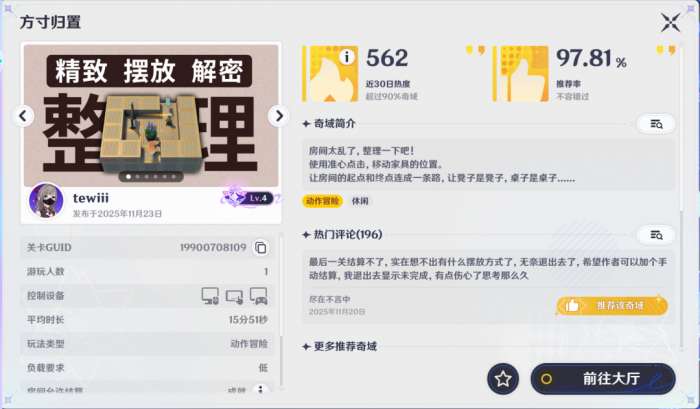The image size is (700, 409).
Task: Advance to the next preview image
Action: tap(279, 116)
